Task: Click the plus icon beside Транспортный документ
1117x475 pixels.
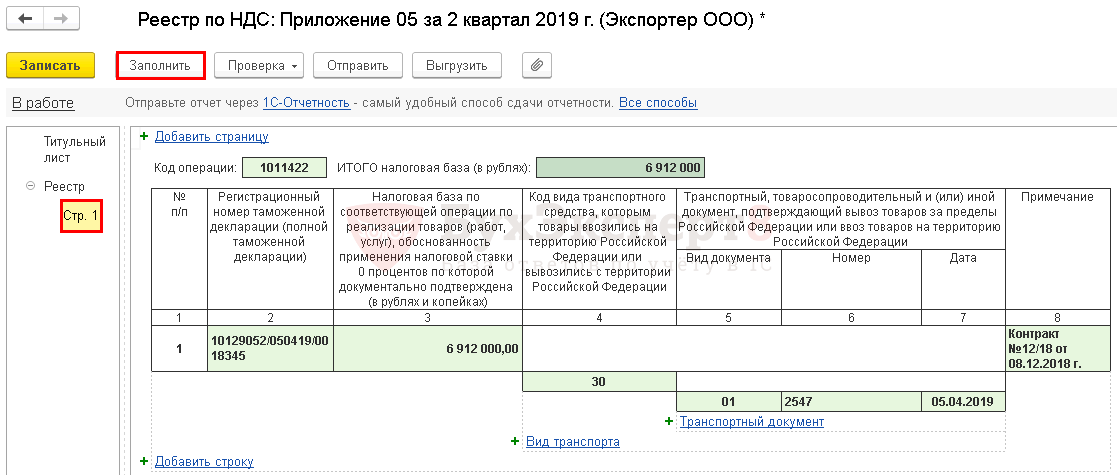Action: pos(669,421)
